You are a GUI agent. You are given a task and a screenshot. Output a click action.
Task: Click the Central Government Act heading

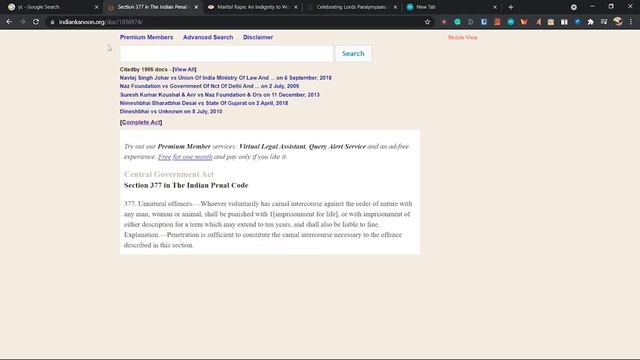(x=169, y=174)
